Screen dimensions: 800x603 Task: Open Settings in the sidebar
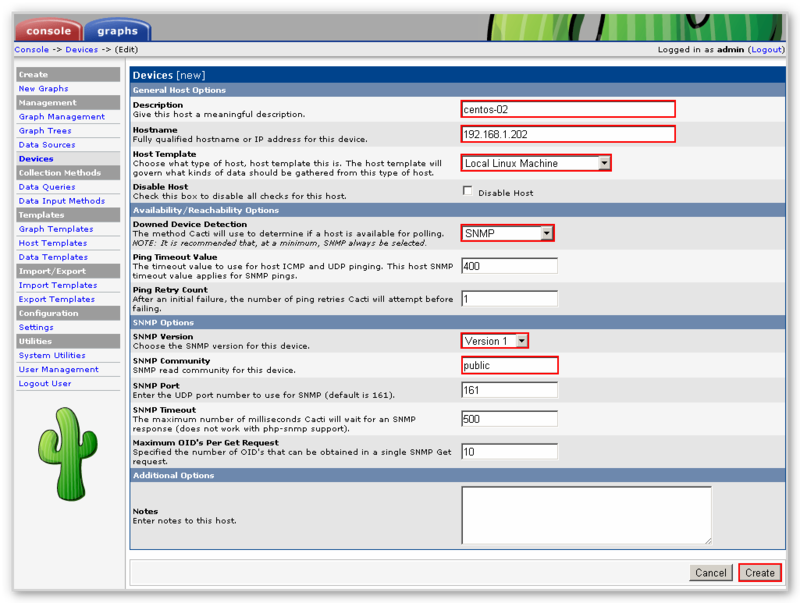36,327
